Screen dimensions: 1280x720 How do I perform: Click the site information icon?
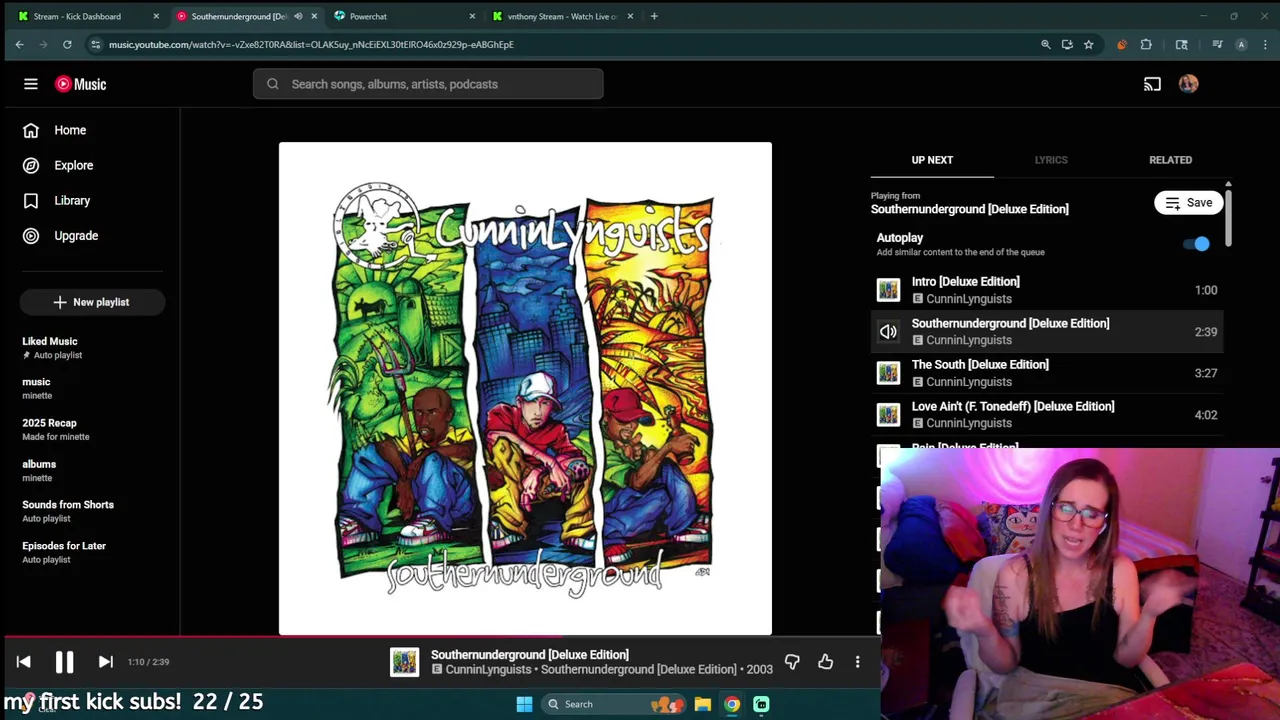[x=95, y=44]
